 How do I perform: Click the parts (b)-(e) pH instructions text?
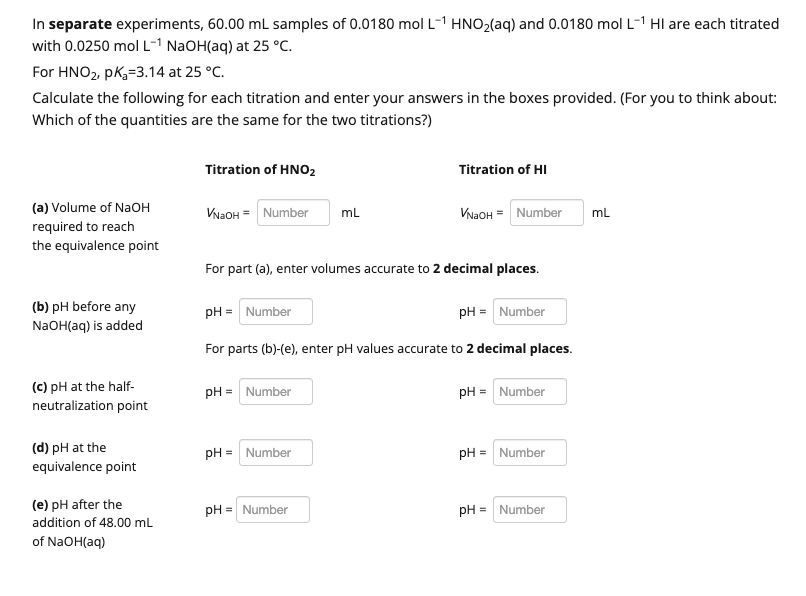pos(388,348)
